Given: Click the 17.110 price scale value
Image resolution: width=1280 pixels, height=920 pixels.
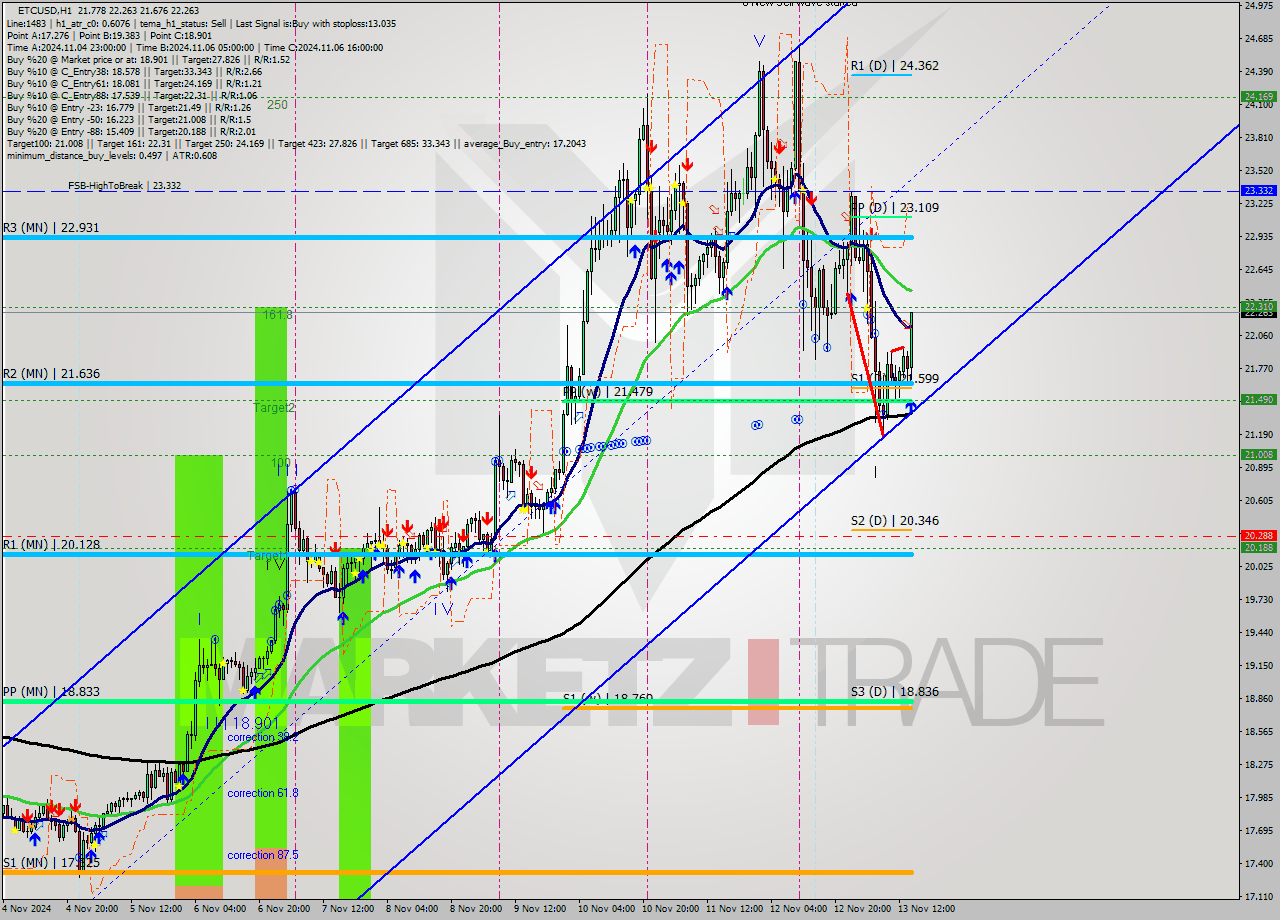Looking at the screenshot, I should (x=1258, y=896).
